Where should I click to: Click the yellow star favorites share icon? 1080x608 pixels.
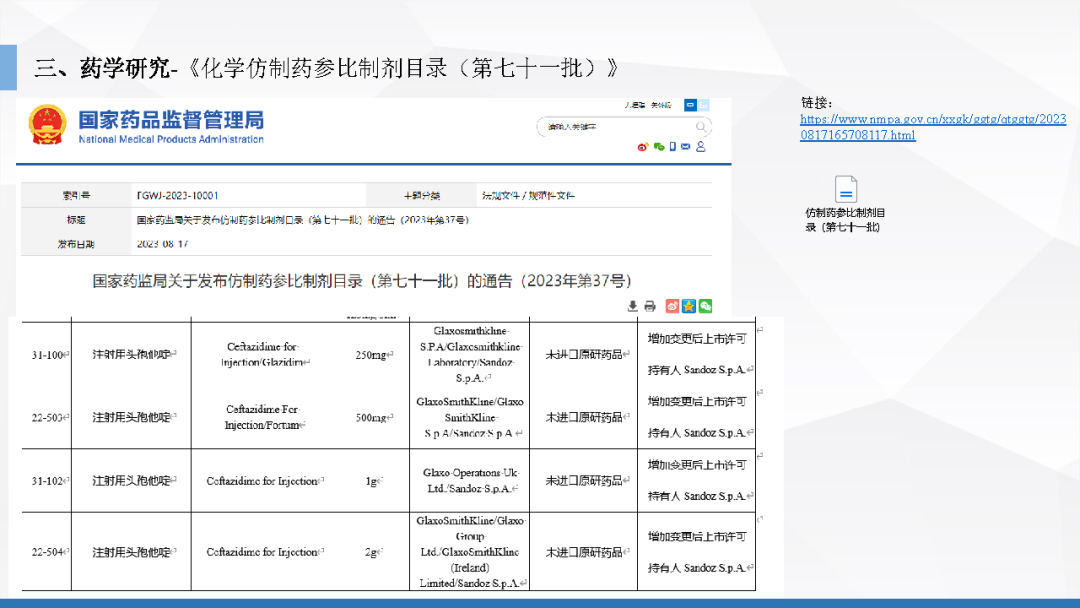coord(689,306)
